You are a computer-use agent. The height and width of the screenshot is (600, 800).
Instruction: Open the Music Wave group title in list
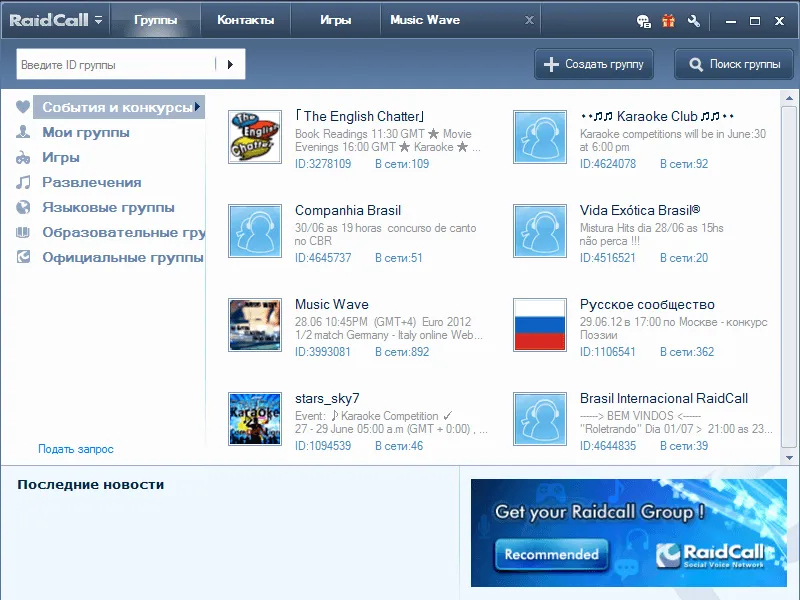pos(332,304)
